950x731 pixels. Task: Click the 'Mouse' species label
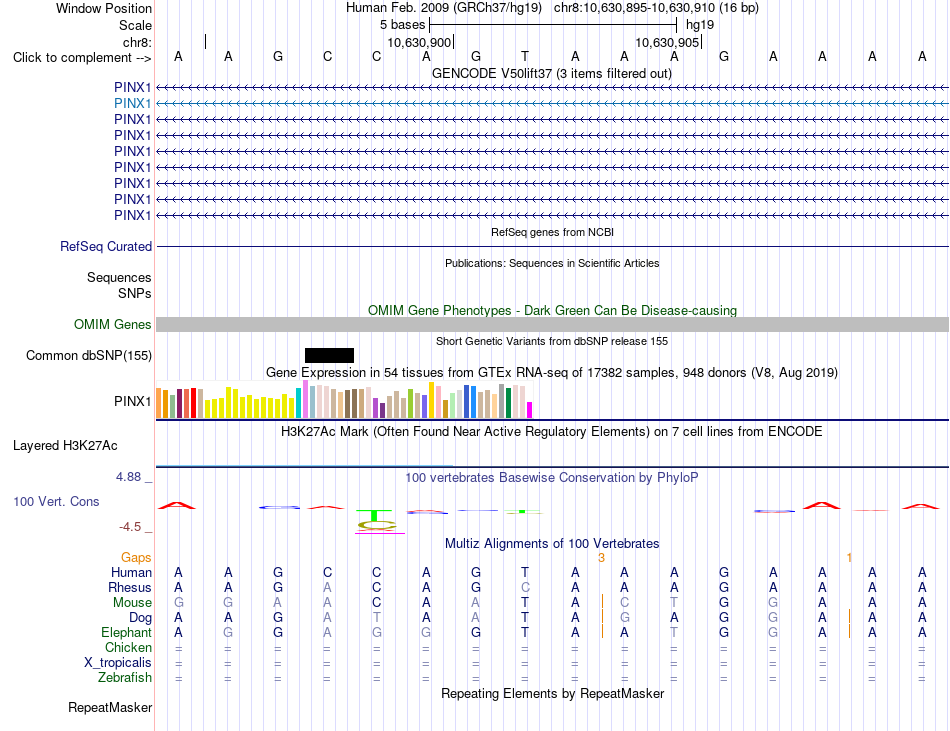[132, 603]
